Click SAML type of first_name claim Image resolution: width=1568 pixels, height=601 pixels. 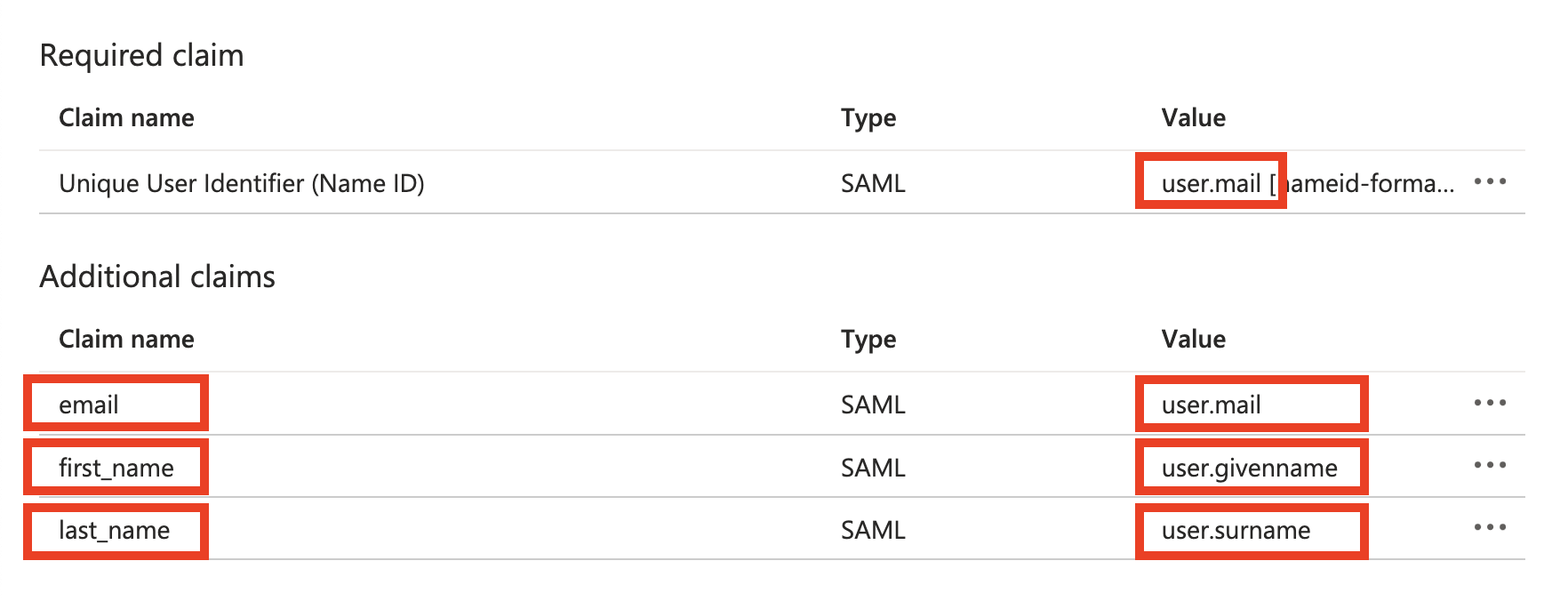point(873,469)
